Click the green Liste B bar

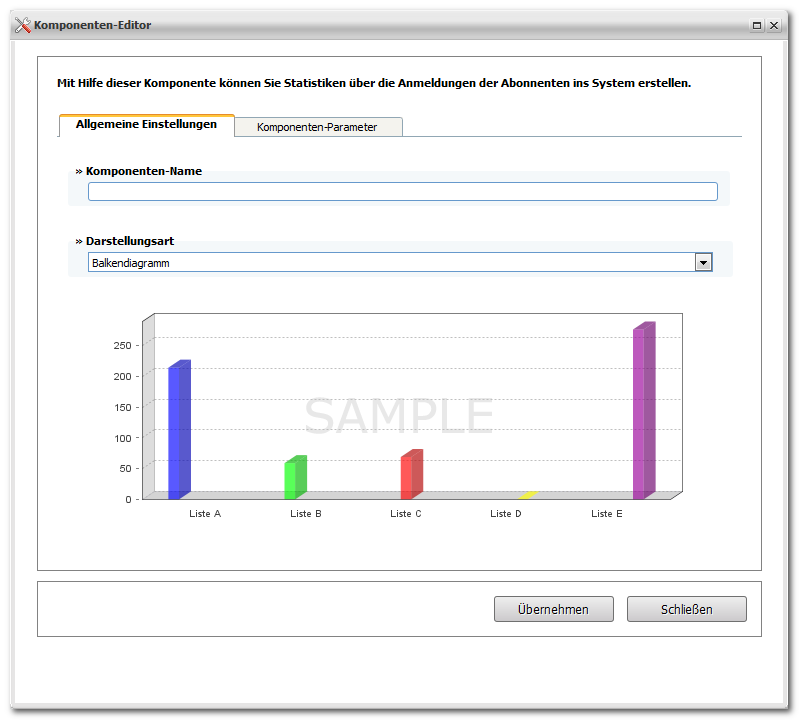pyautogui.click(x=296, y=477)
